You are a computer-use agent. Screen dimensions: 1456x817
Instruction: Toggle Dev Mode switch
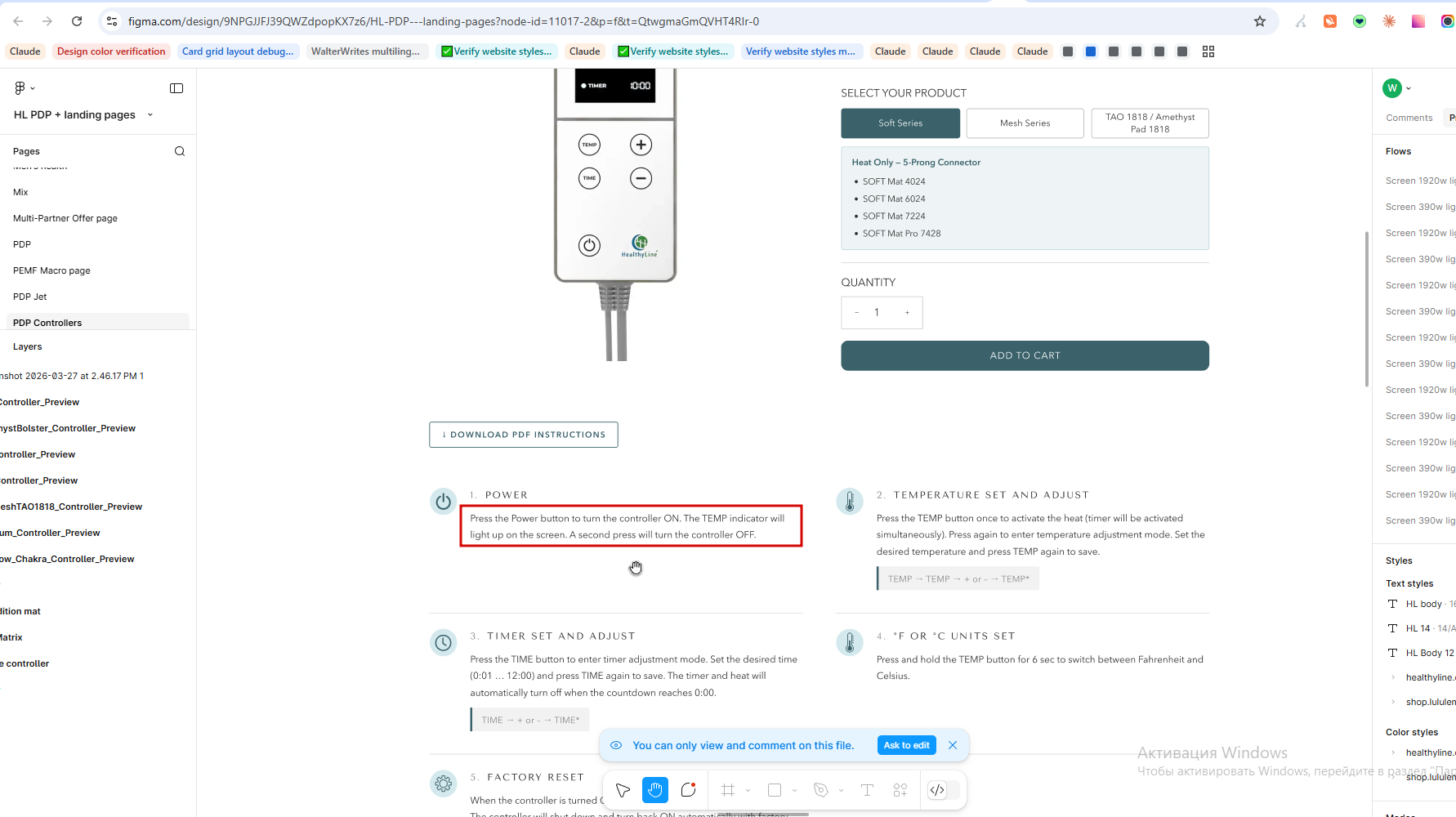[x=944, y=790]
